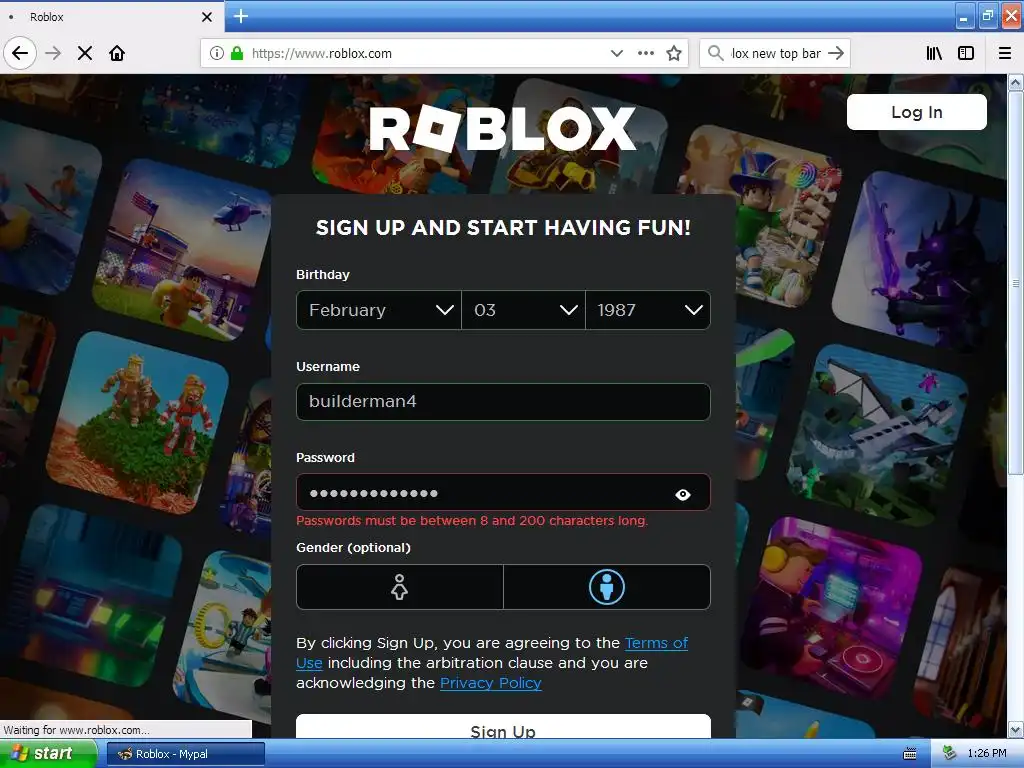Close the Roblox tab
The image size is (1024, 768).
click(207, 17)
